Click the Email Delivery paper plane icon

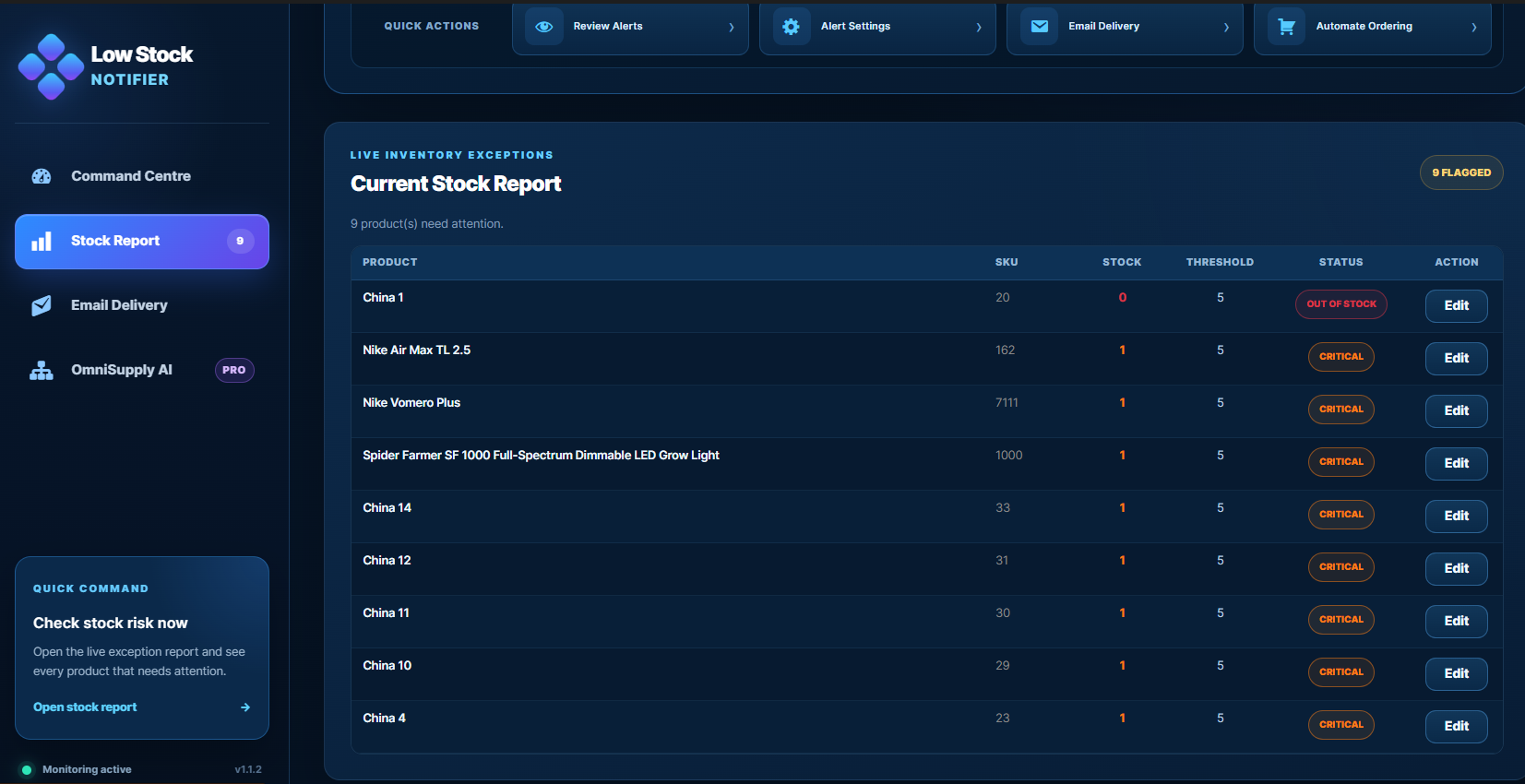tap(42, 305)
